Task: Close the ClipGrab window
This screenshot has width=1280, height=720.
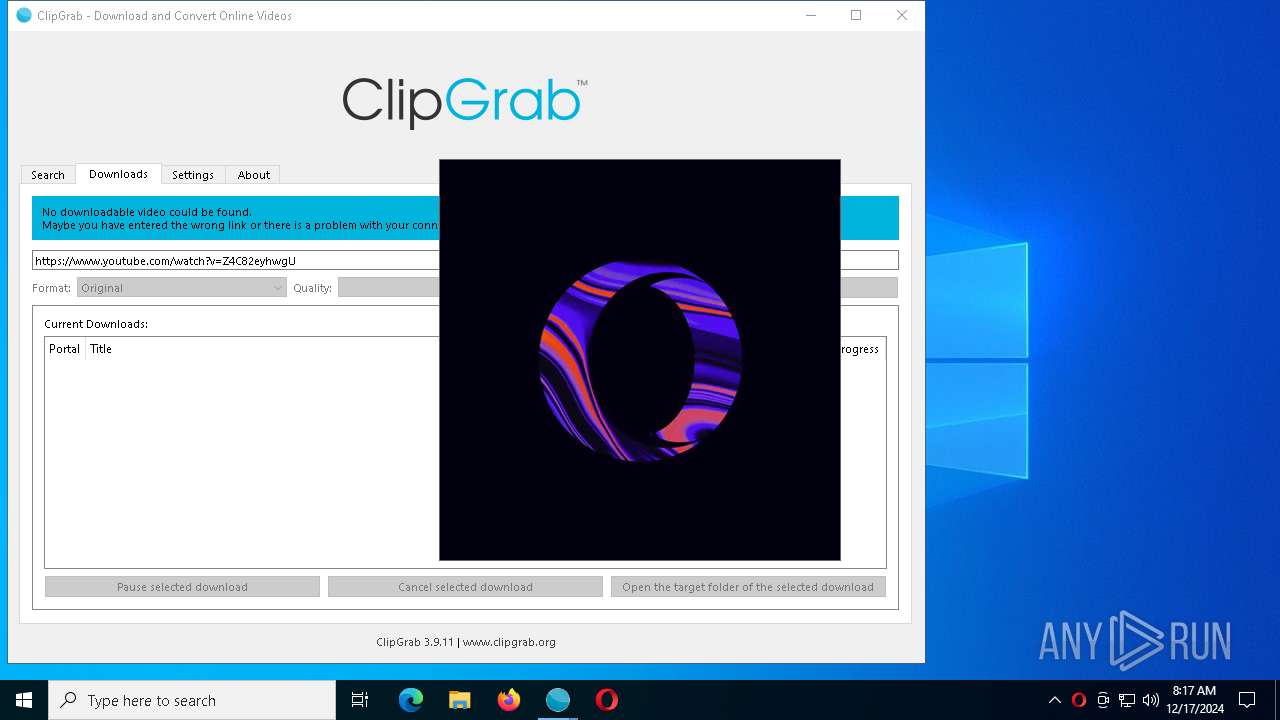Action: pyautogui.click(x=902, y=15)
